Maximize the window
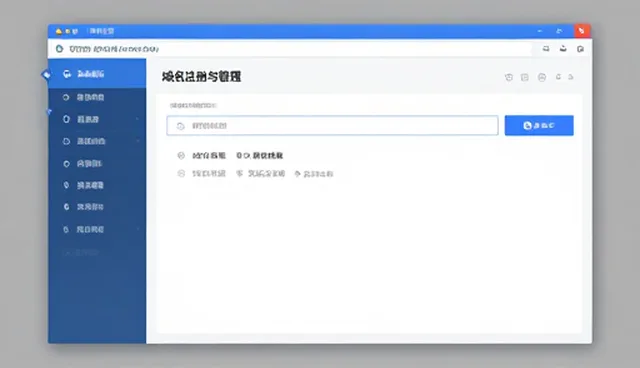Image resolution: width=640 pixels, height=368 pixels. pos(559,31)
